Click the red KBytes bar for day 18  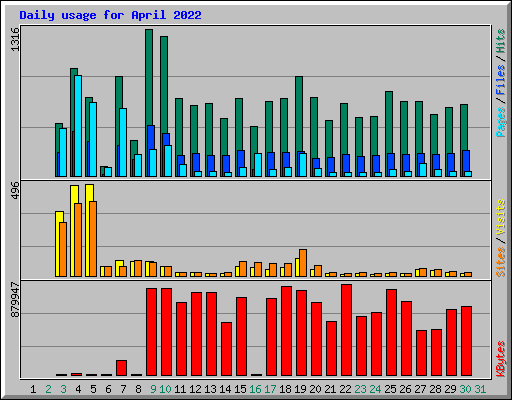click(x=286, y=331)
